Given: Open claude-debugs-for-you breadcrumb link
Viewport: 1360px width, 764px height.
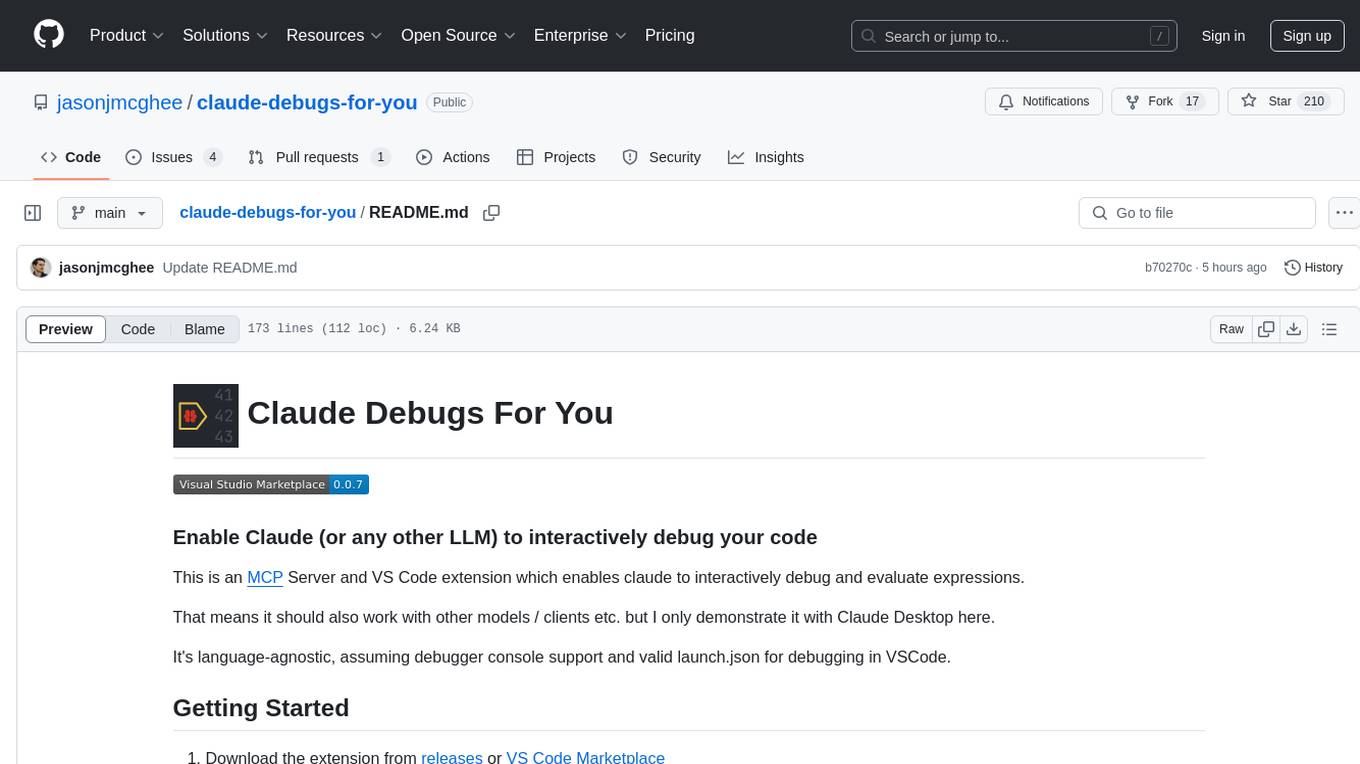Looking at the screenshot, I should click(267, 212).
